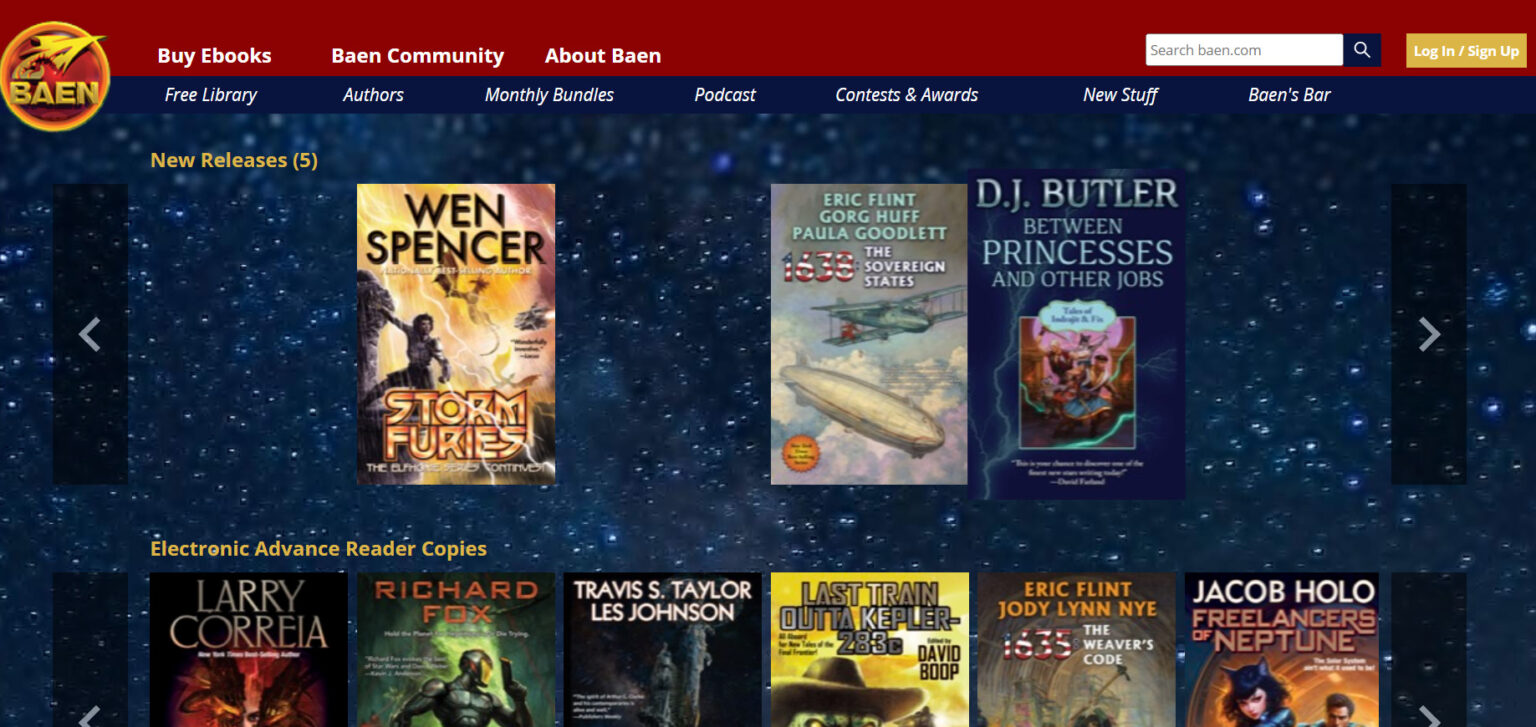Click the New Releases carousel left arrow
The image size is (1536, 727).
pyautogui.click(x=90, y=335)
